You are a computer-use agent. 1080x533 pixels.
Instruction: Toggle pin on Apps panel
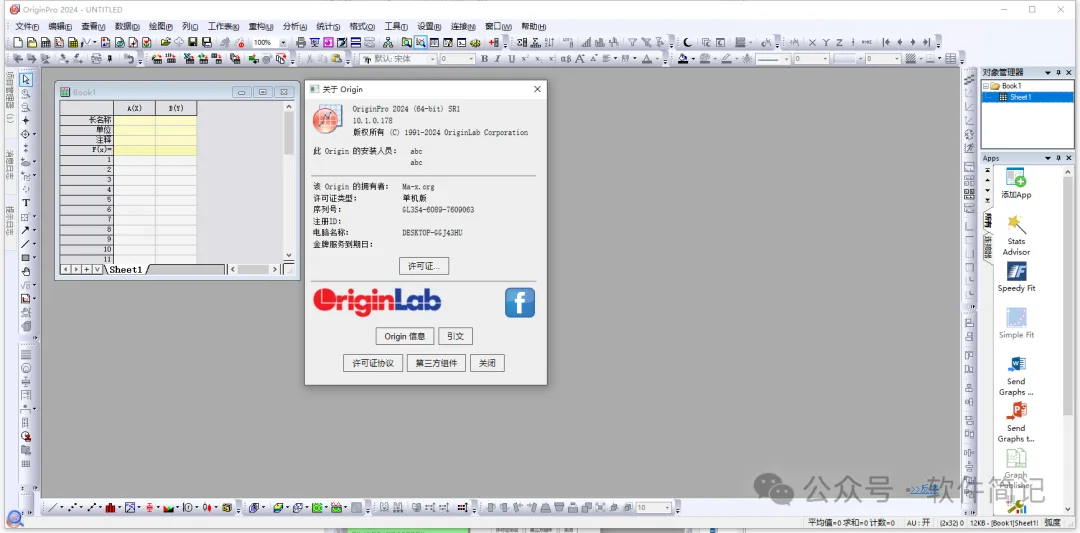pyautogui.click(x=1059, y=158)
